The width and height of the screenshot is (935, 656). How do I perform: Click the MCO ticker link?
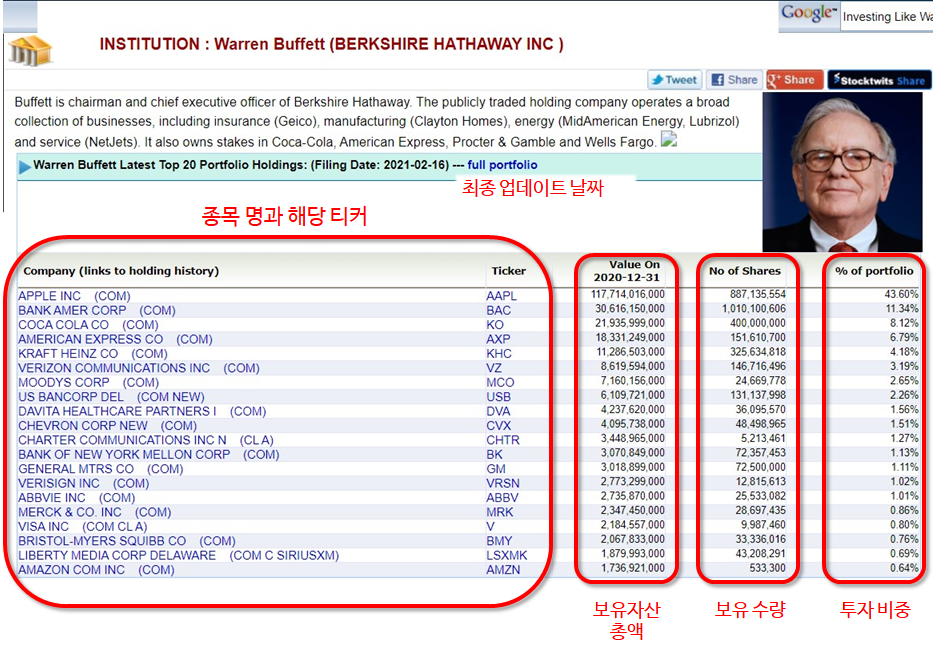(x=500, y=382)
